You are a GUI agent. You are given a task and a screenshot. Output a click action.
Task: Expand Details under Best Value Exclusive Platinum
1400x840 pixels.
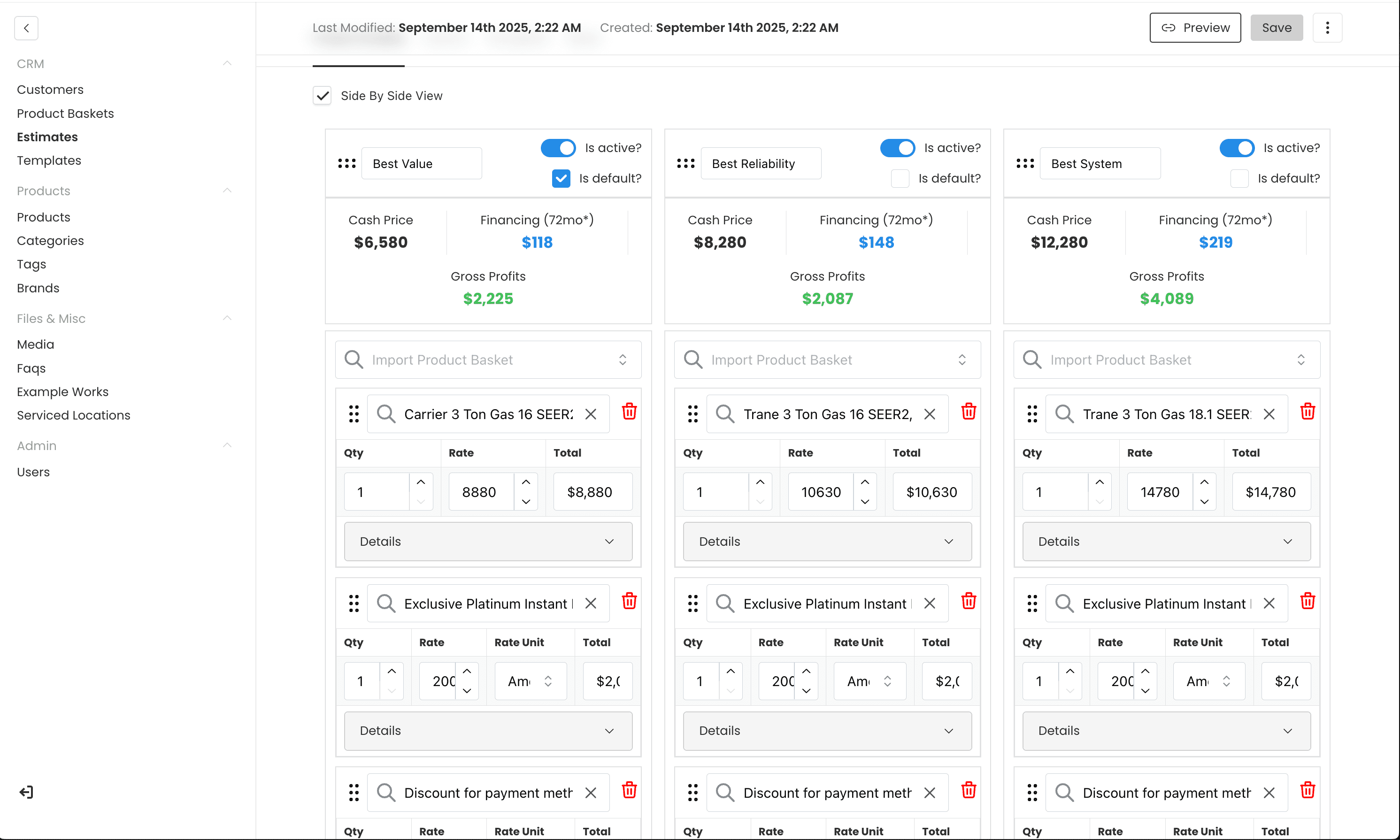coord(488,731)
